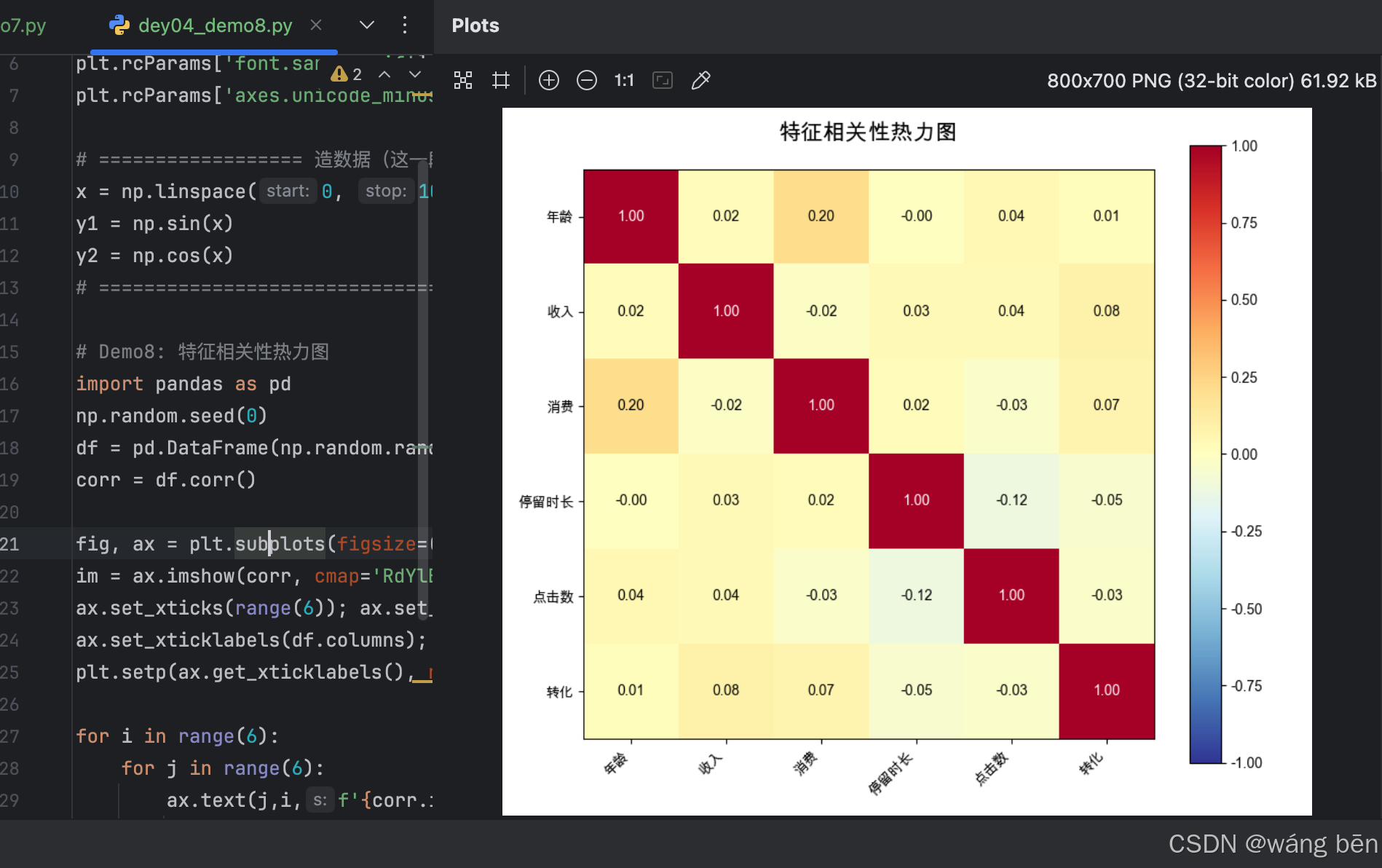Set plot zoom to actual size 1:1

624,80
